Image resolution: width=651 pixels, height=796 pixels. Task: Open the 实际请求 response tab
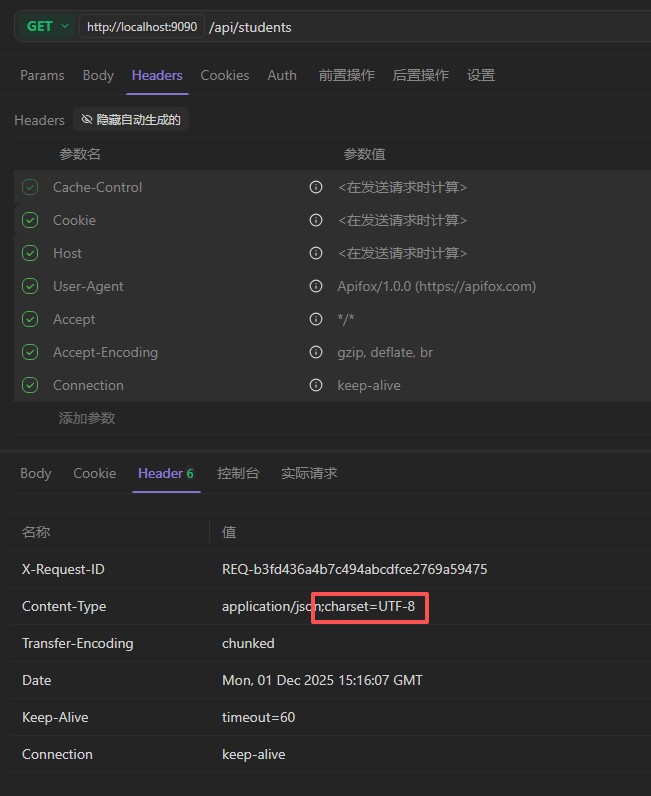(x=309, y=473)
